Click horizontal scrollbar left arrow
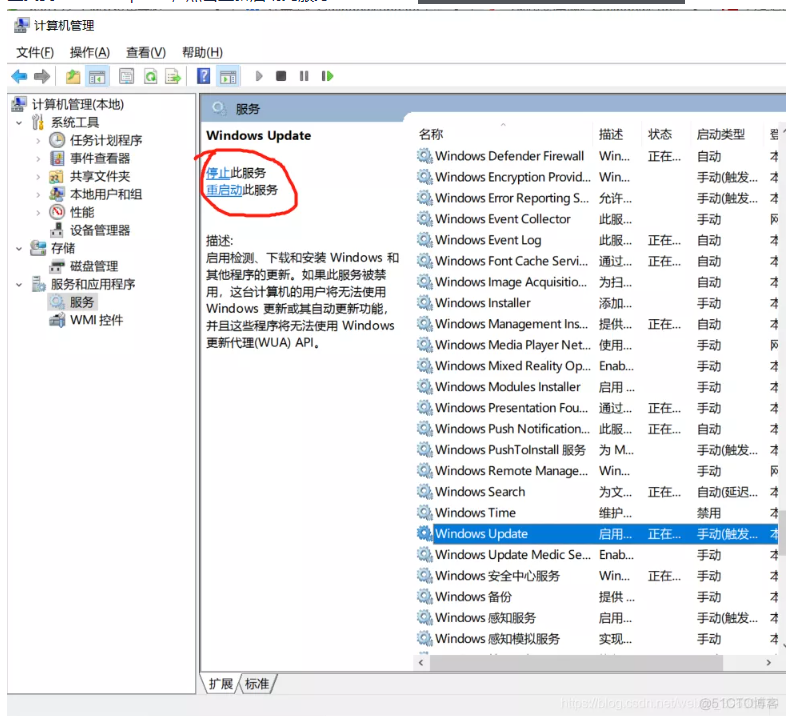Screen dimensions: 795x716 pyautogui.click(x=421, y=663)
